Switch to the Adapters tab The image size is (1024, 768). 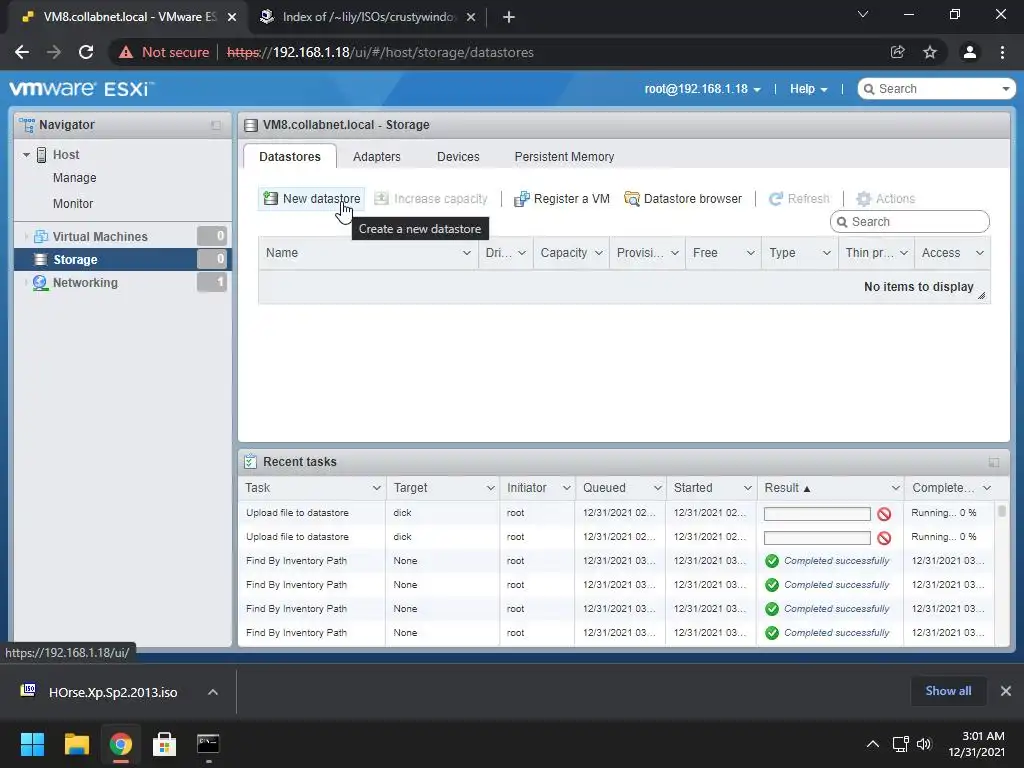coord(376,157)
